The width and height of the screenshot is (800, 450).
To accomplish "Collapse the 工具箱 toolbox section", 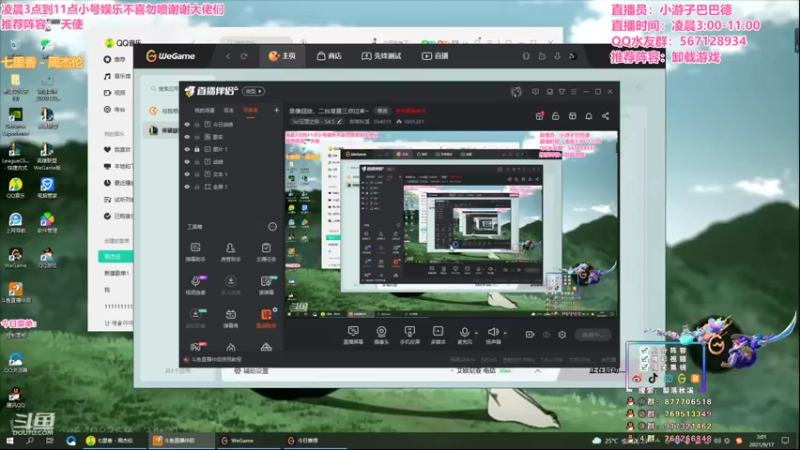I will (272, 227).
